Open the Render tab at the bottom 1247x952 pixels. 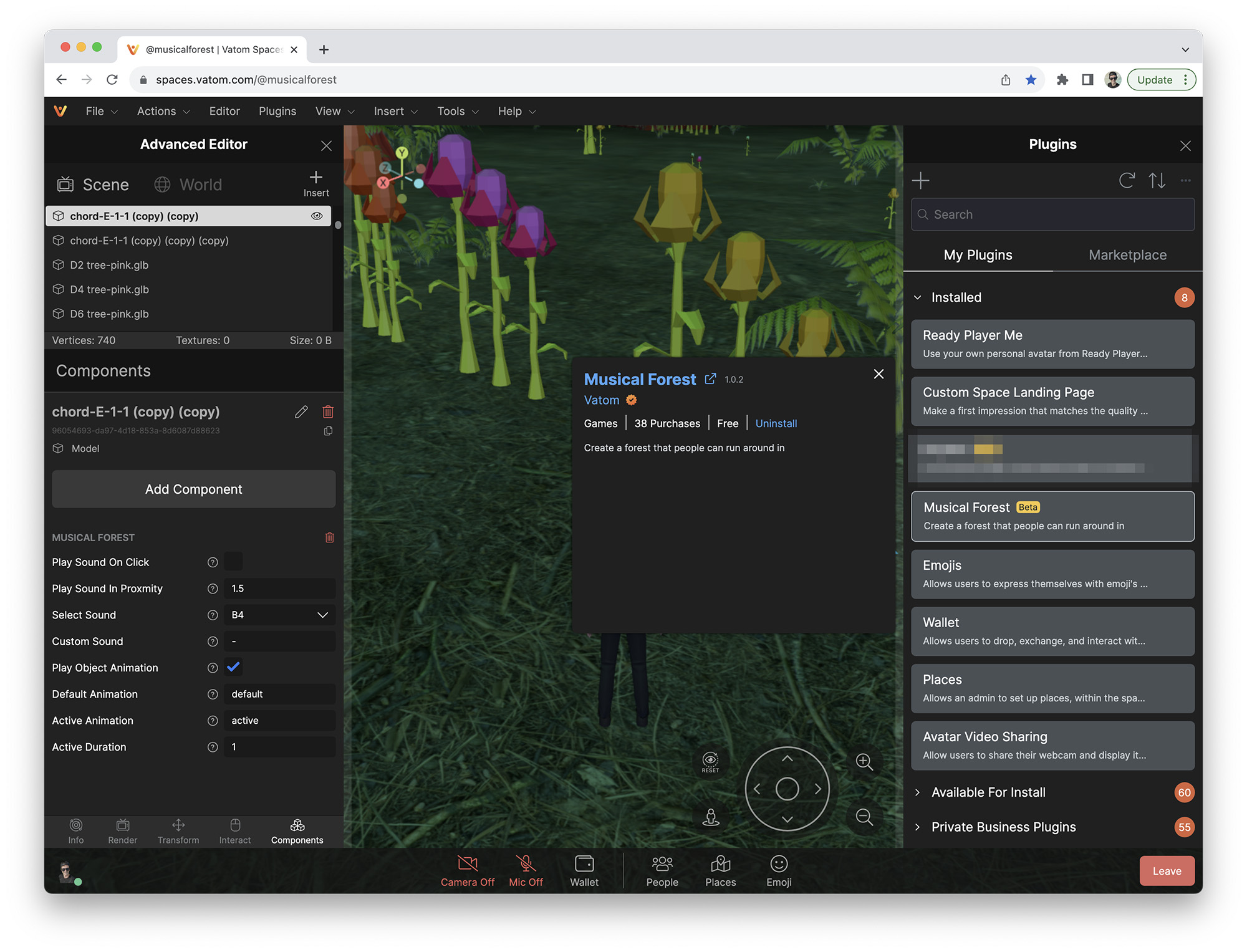pos(123,832)
